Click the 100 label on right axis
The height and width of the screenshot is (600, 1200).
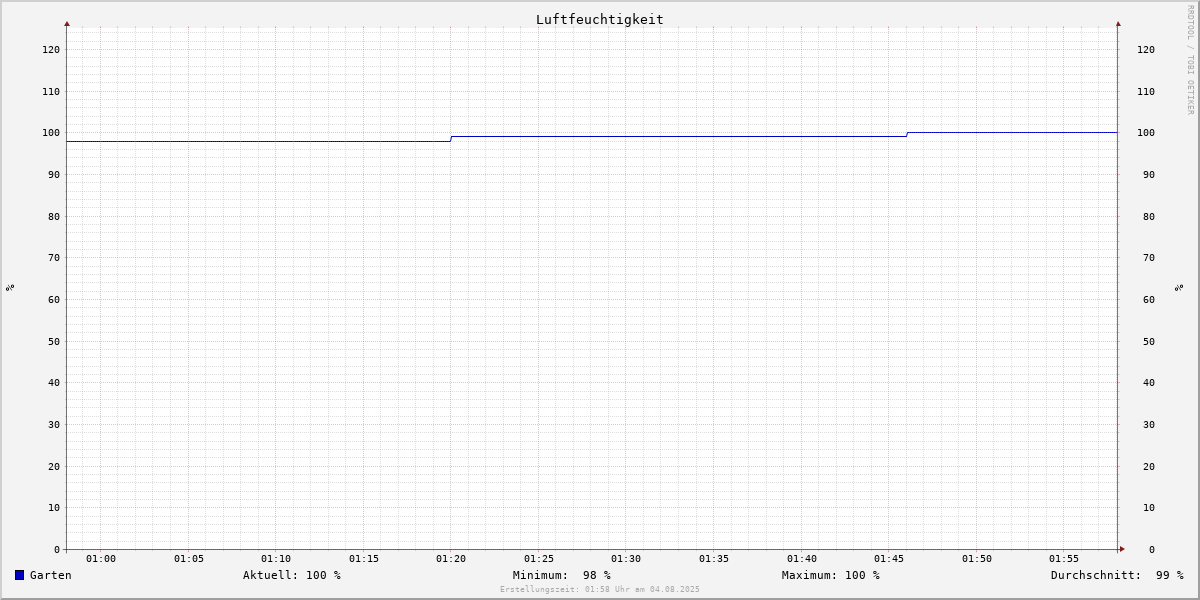(x=1146, y=133)
